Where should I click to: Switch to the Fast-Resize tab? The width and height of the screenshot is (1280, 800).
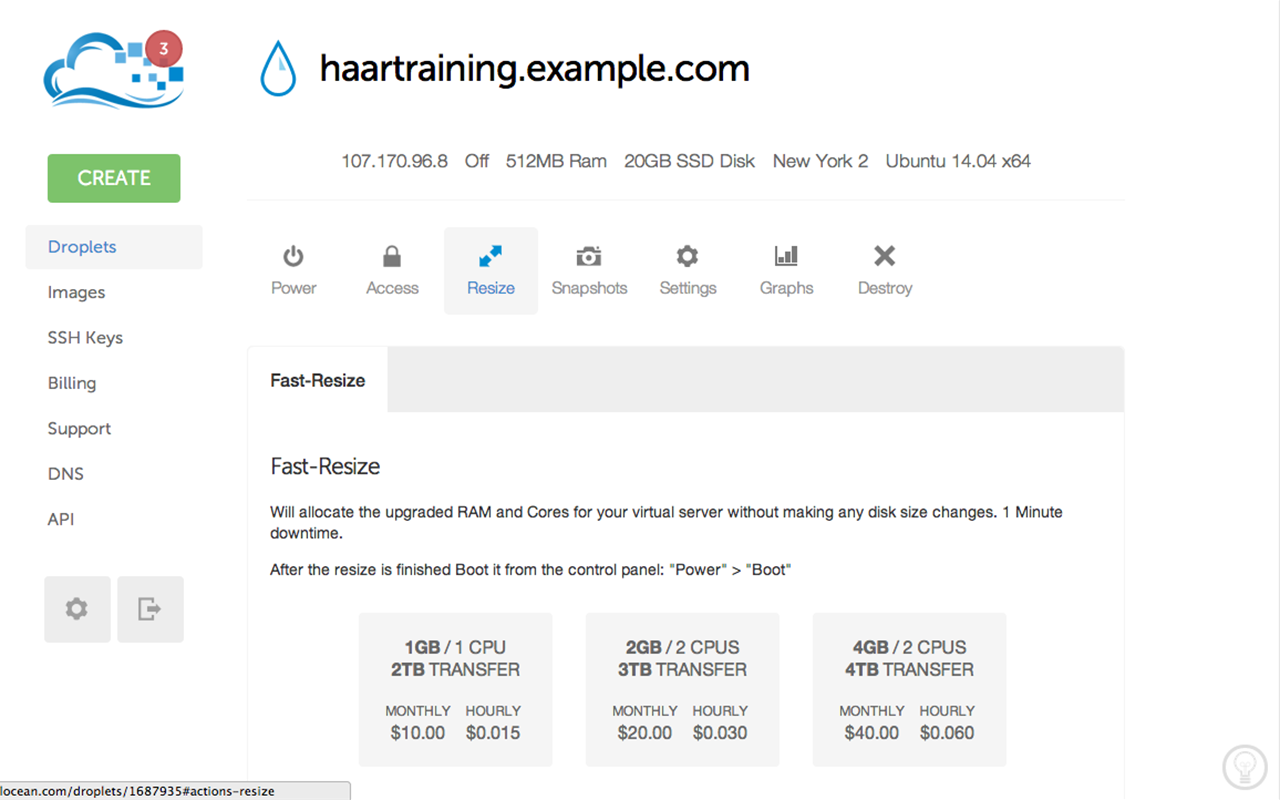(317, 380)
